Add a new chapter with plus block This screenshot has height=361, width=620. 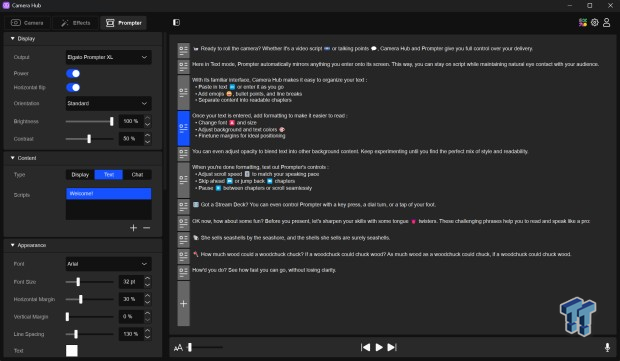click(x=183, y=304)
